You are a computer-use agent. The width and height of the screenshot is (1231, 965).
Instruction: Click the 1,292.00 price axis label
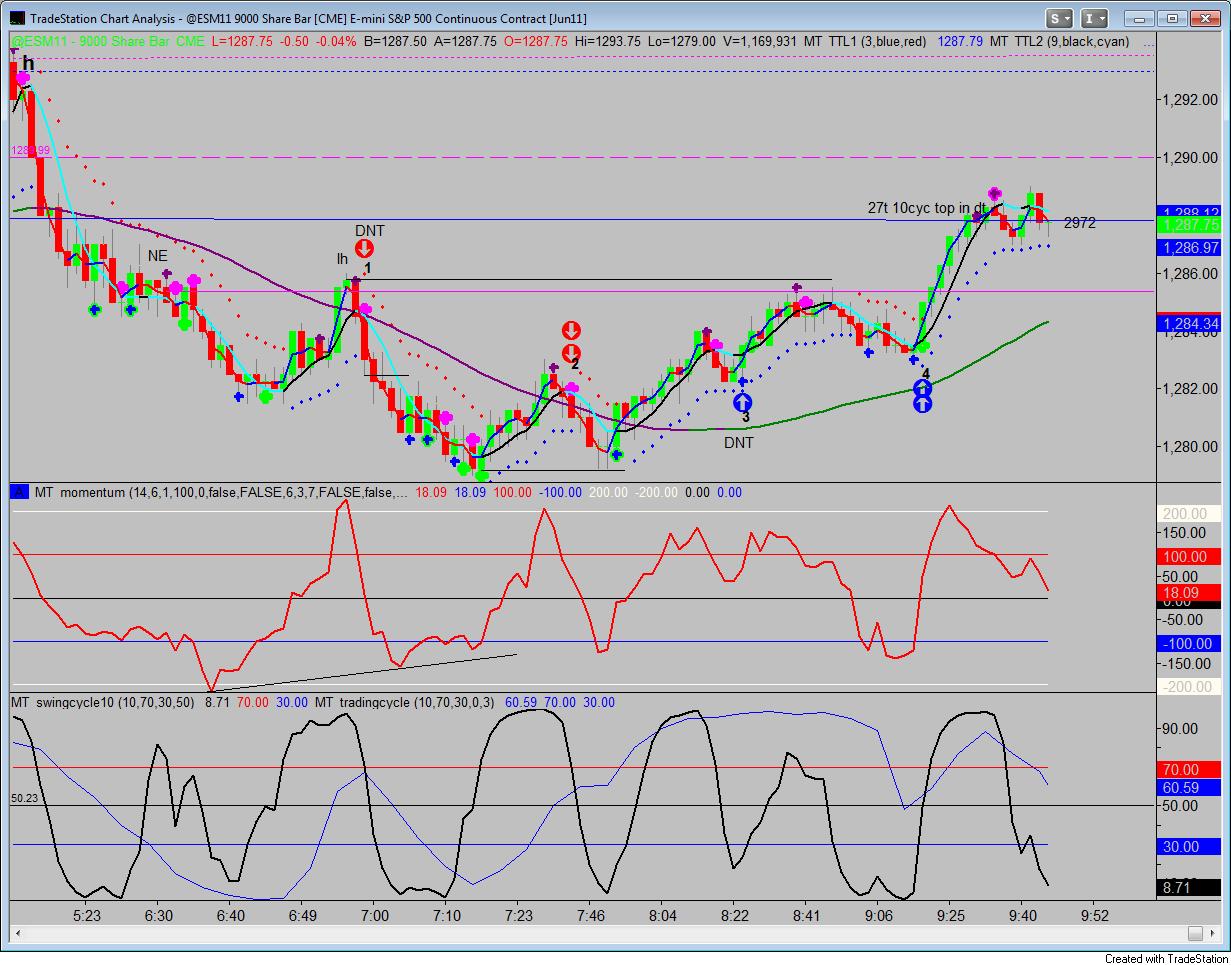pyautogui.click(x=1188, y=99)
